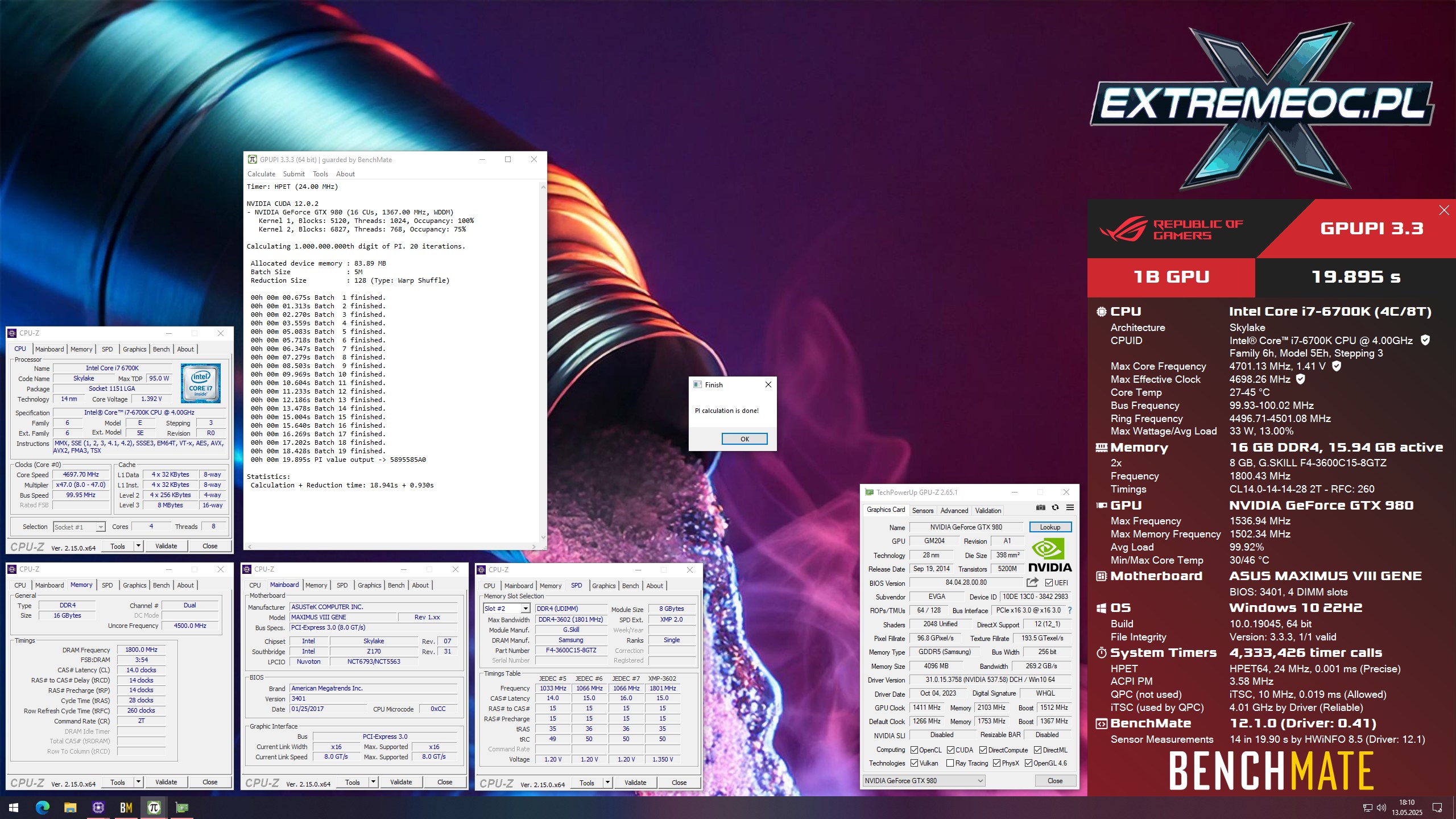Viewport: 1456px width, 819px height.
Task: Close the Finish dialog with the X
Action: click(768, 384)
